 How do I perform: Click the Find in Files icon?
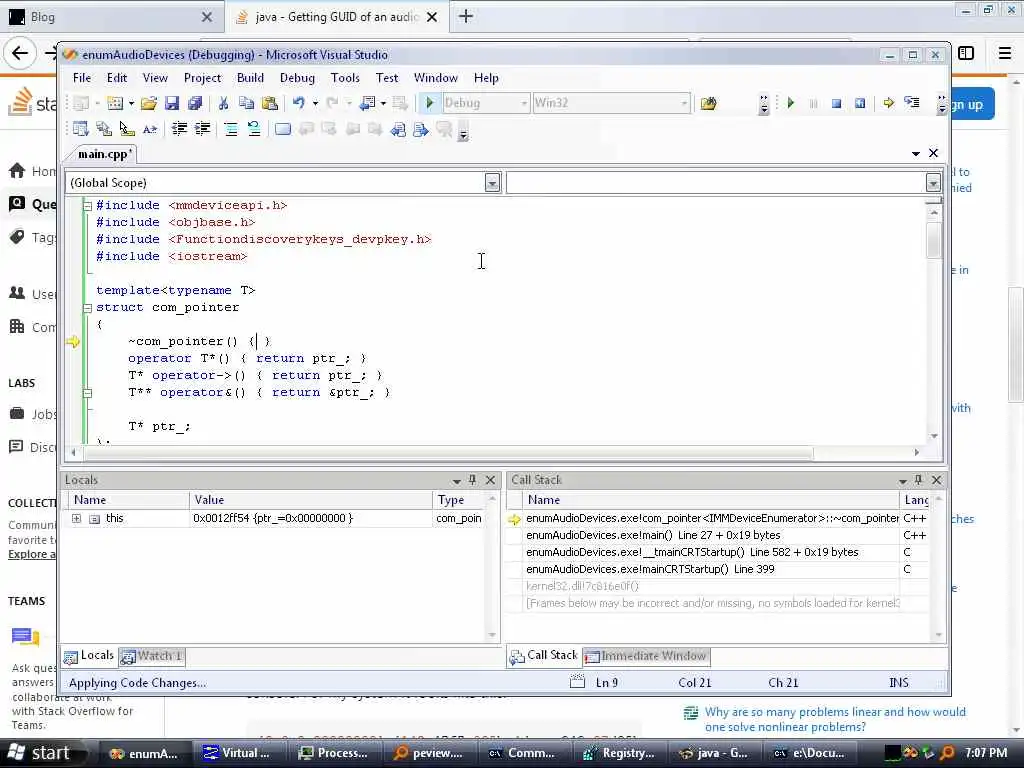(x=709, y=103)
